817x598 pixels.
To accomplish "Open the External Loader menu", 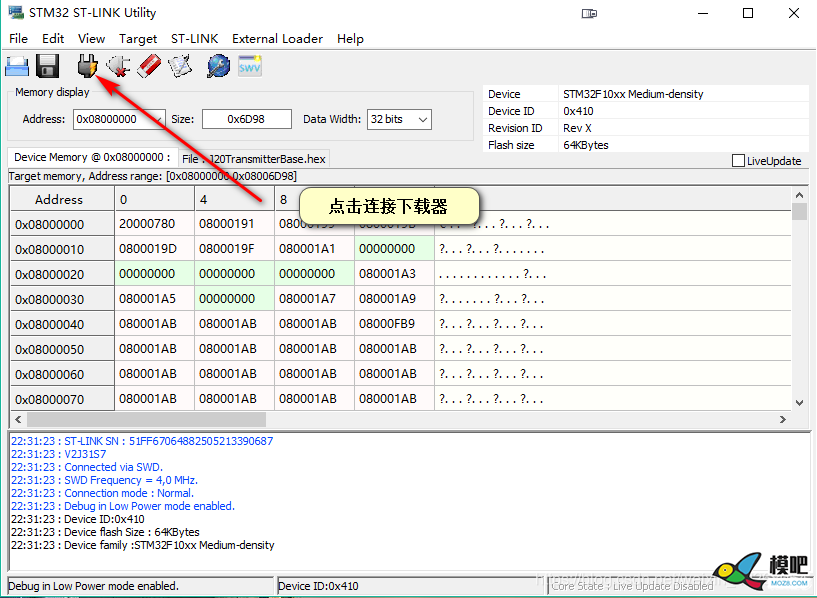I will click(278, 39).
